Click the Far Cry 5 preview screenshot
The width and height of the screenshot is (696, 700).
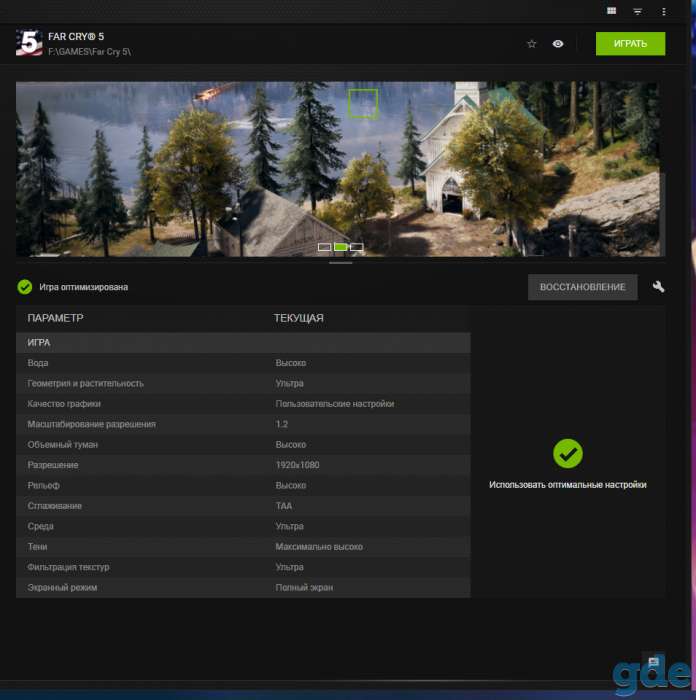pos(338,169)
